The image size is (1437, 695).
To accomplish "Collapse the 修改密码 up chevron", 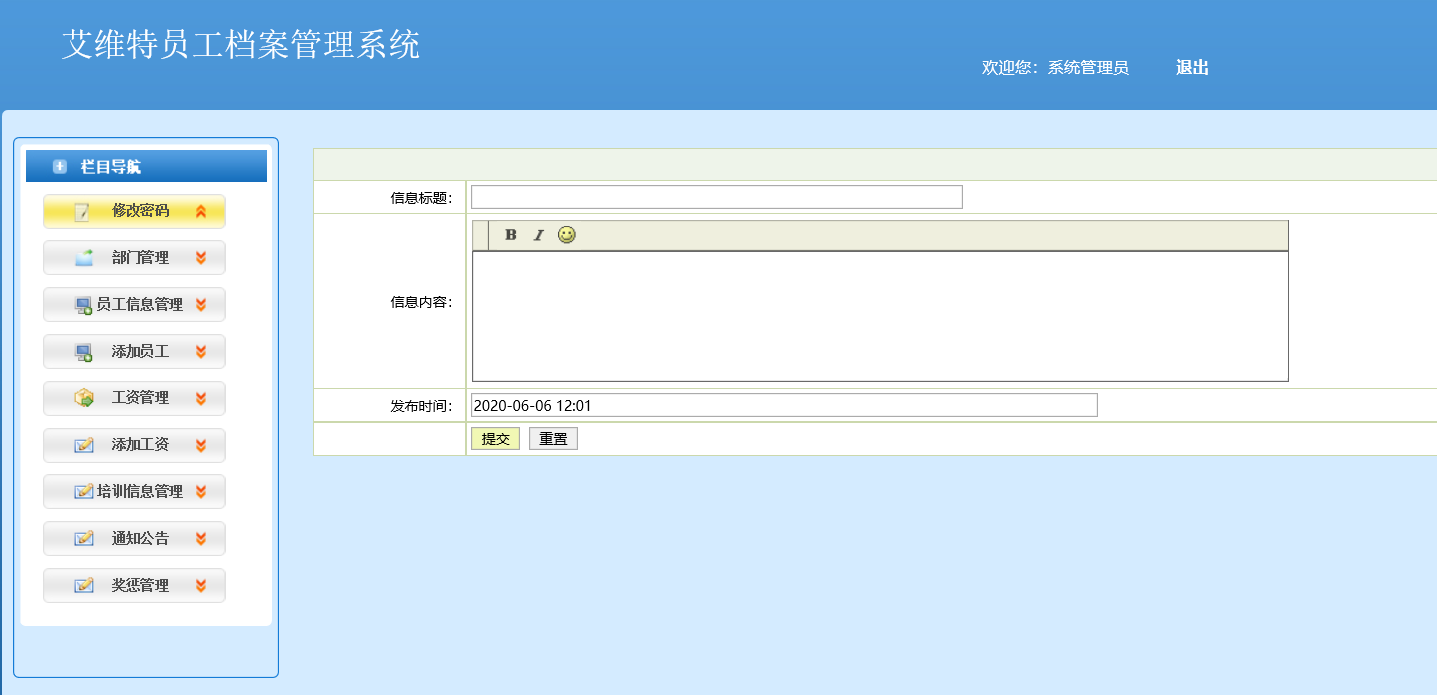I will coord(201,211).
